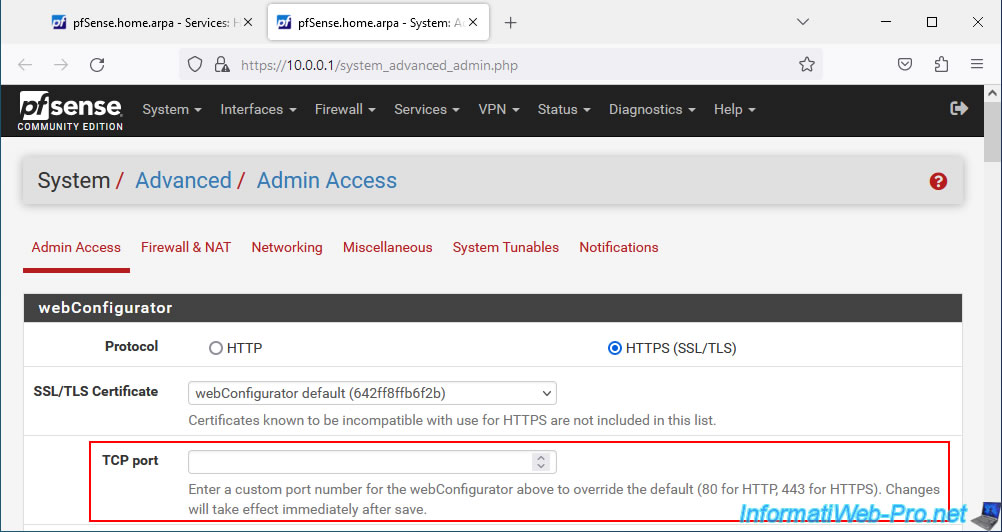The image size is (1002, 532).
Task: Switch to the Miscellaneous tab
Action: pyautogui.click(x=387, y=247)
